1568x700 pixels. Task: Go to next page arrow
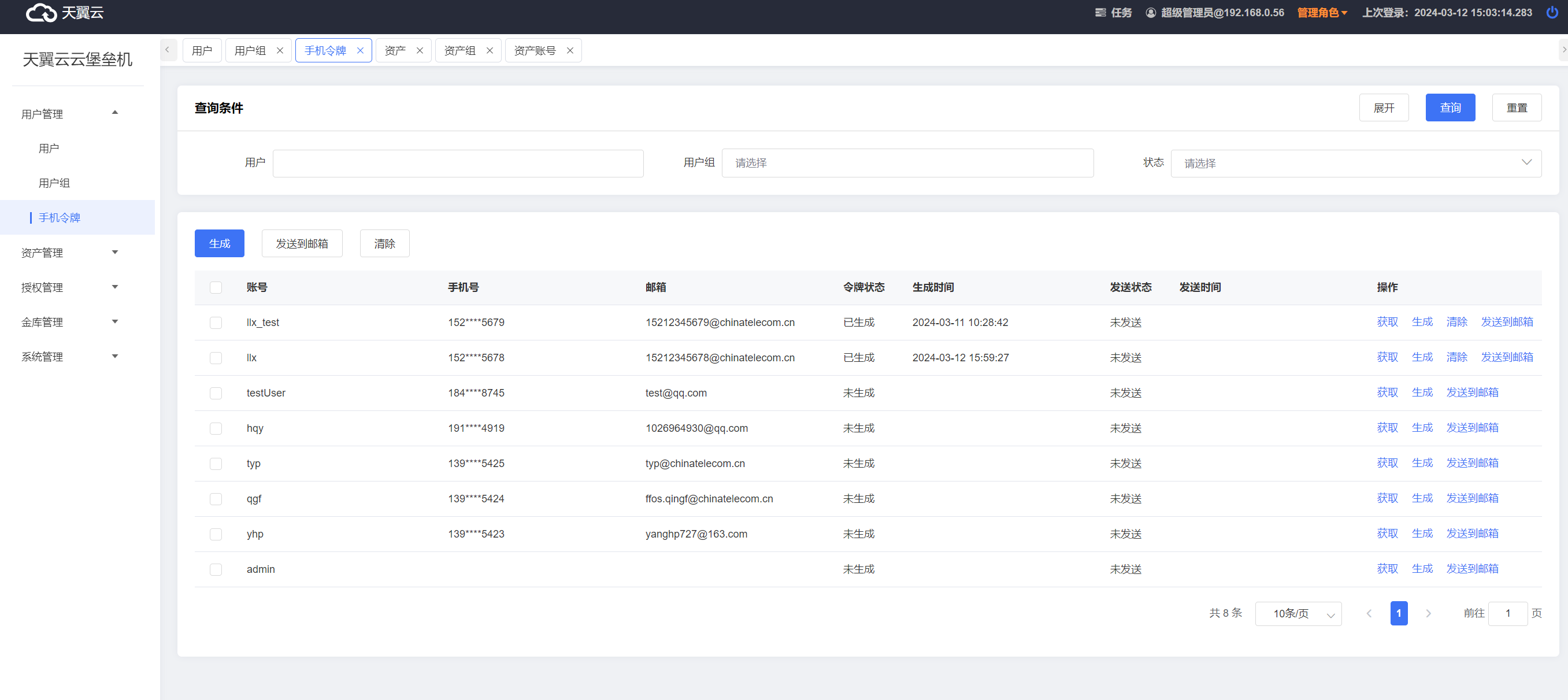tap(1428, 613)
